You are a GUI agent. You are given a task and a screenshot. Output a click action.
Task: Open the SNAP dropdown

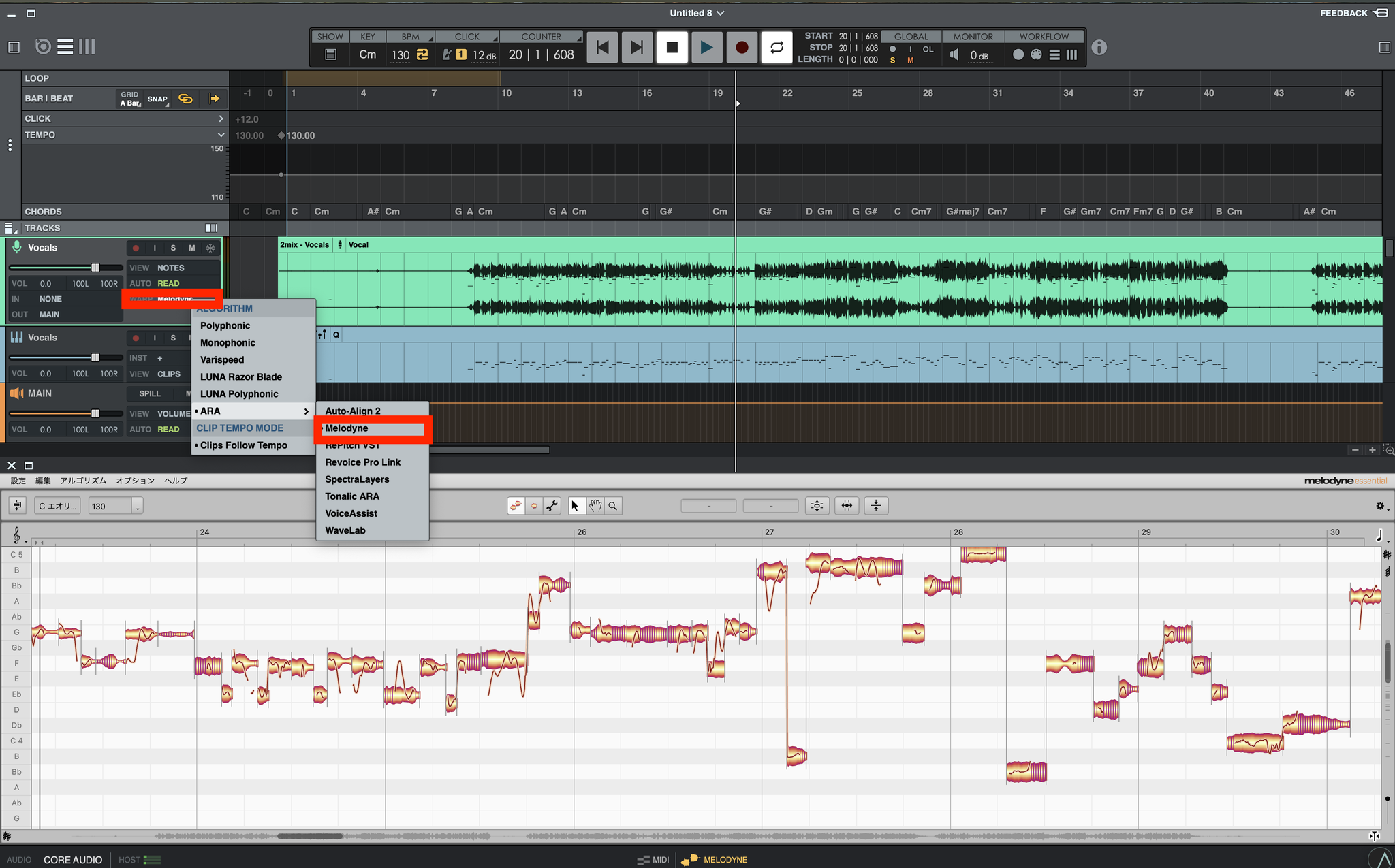[158, 99]
